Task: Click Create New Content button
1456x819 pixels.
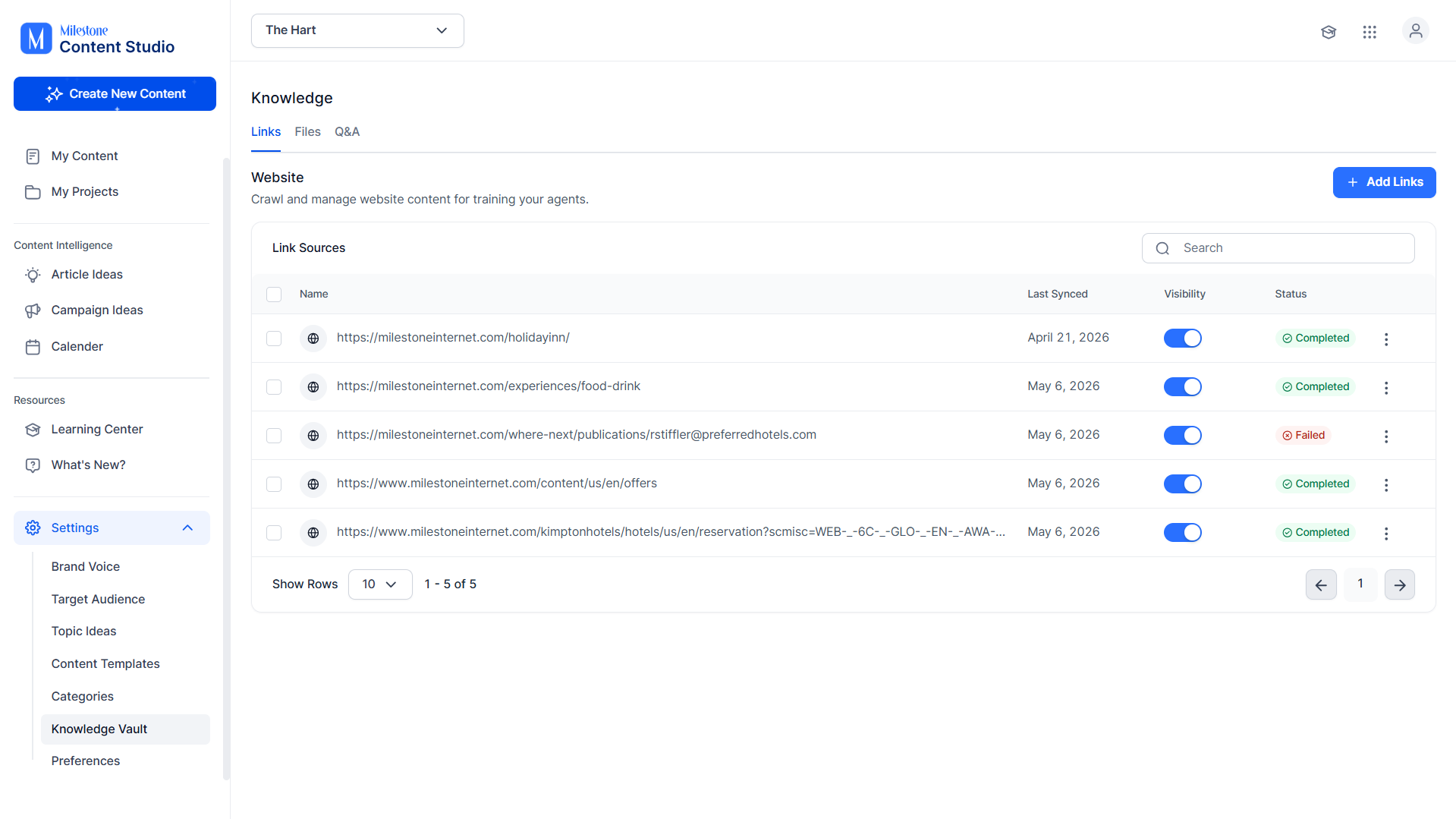Action: tap(115, 94)
